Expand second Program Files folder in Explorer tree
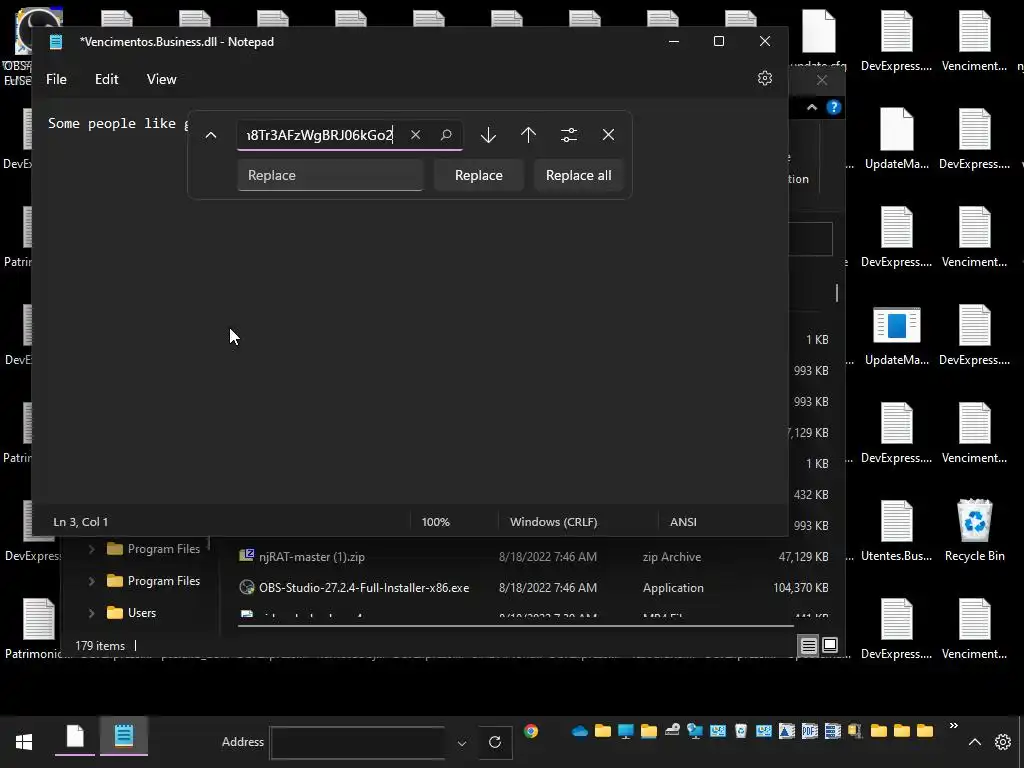Screen dimensions: 1024x768 91,581
